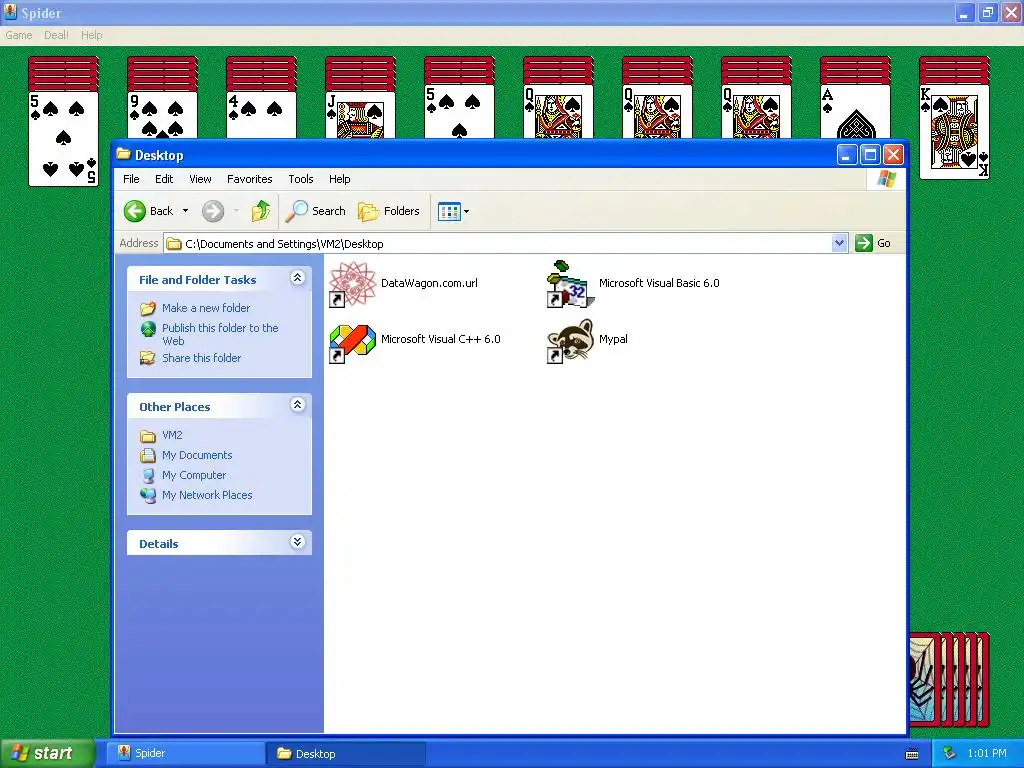Open the Views icon button

pos(449,212)
